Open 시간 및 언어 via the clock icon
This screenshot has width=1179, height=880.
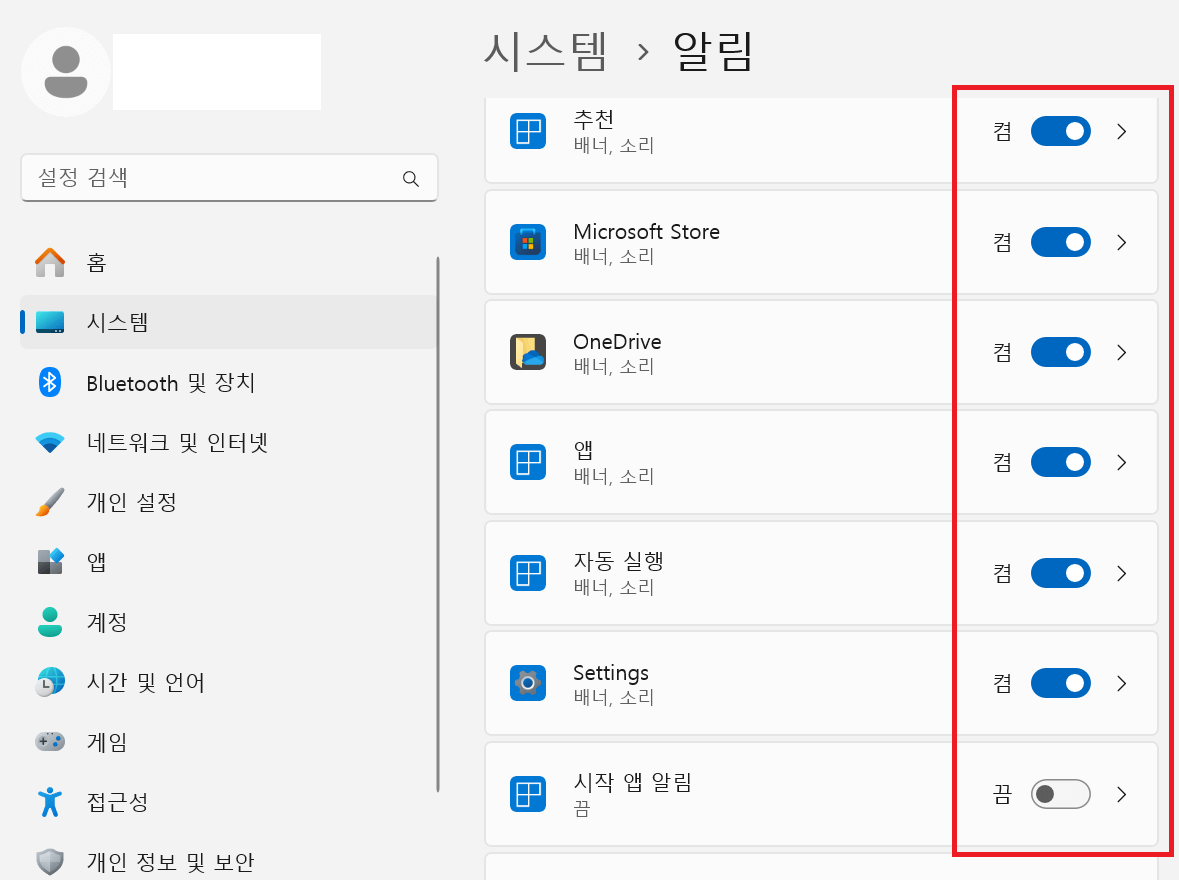point(50,682)
